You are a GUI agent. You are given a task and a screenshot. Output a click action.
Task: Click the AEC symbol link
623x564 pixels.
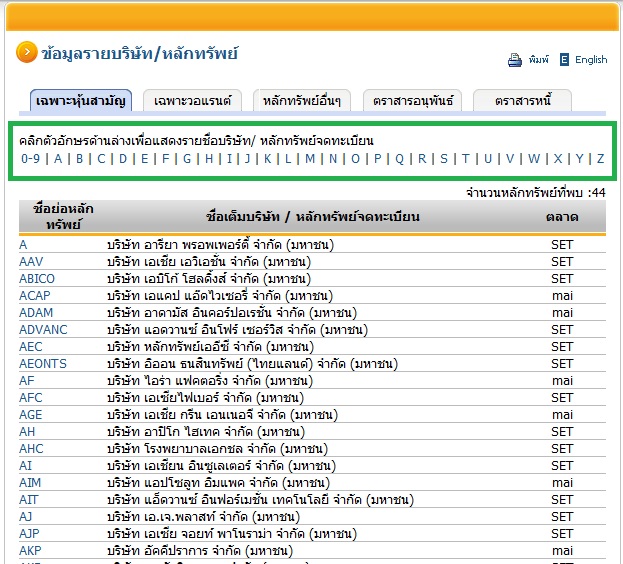tap(31, 347)
